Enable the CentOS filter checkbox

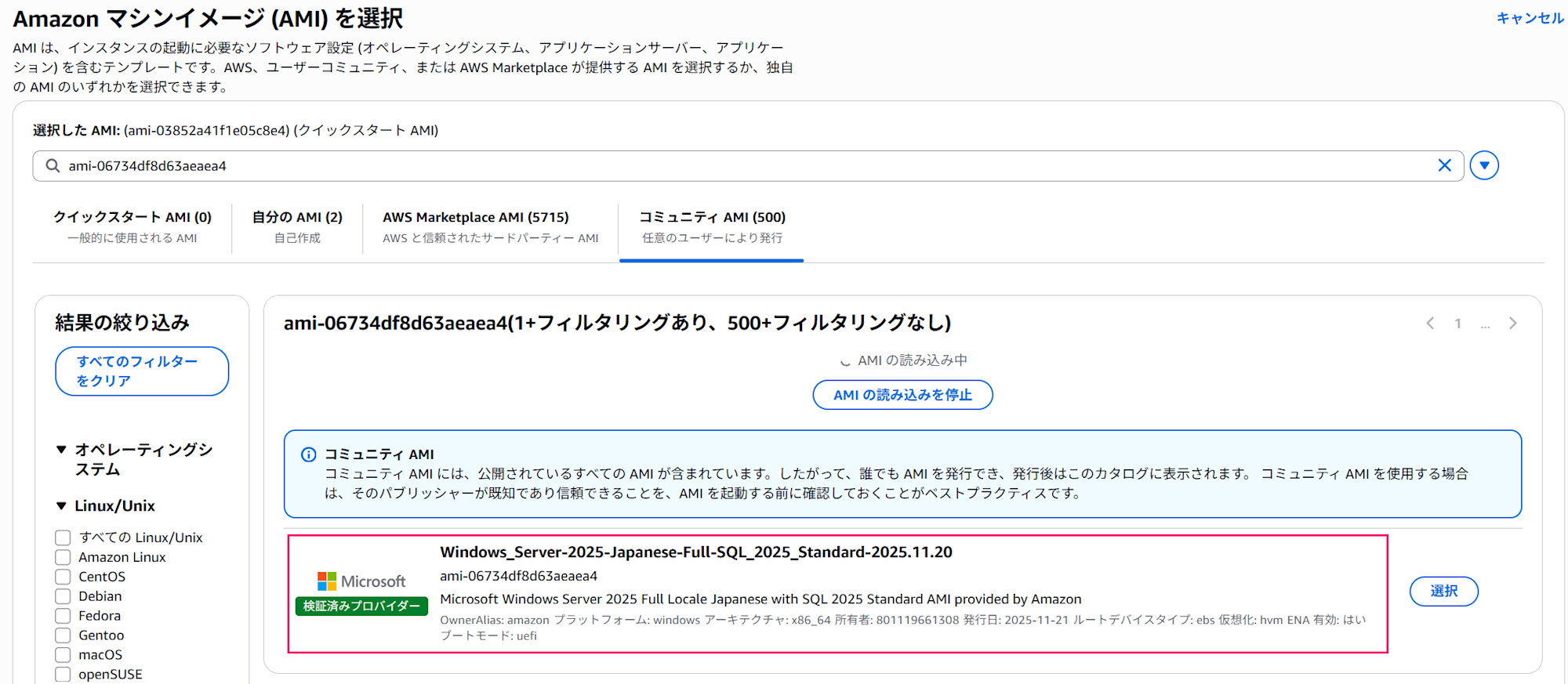(x=63, y=577)
